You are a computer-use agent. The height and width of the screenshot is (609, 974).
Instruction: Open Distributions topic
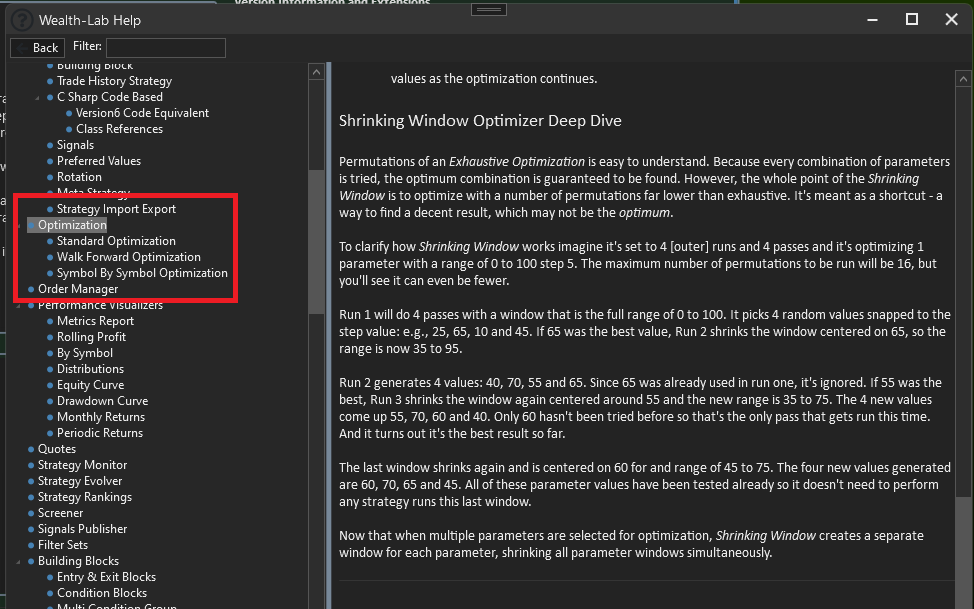90,369
